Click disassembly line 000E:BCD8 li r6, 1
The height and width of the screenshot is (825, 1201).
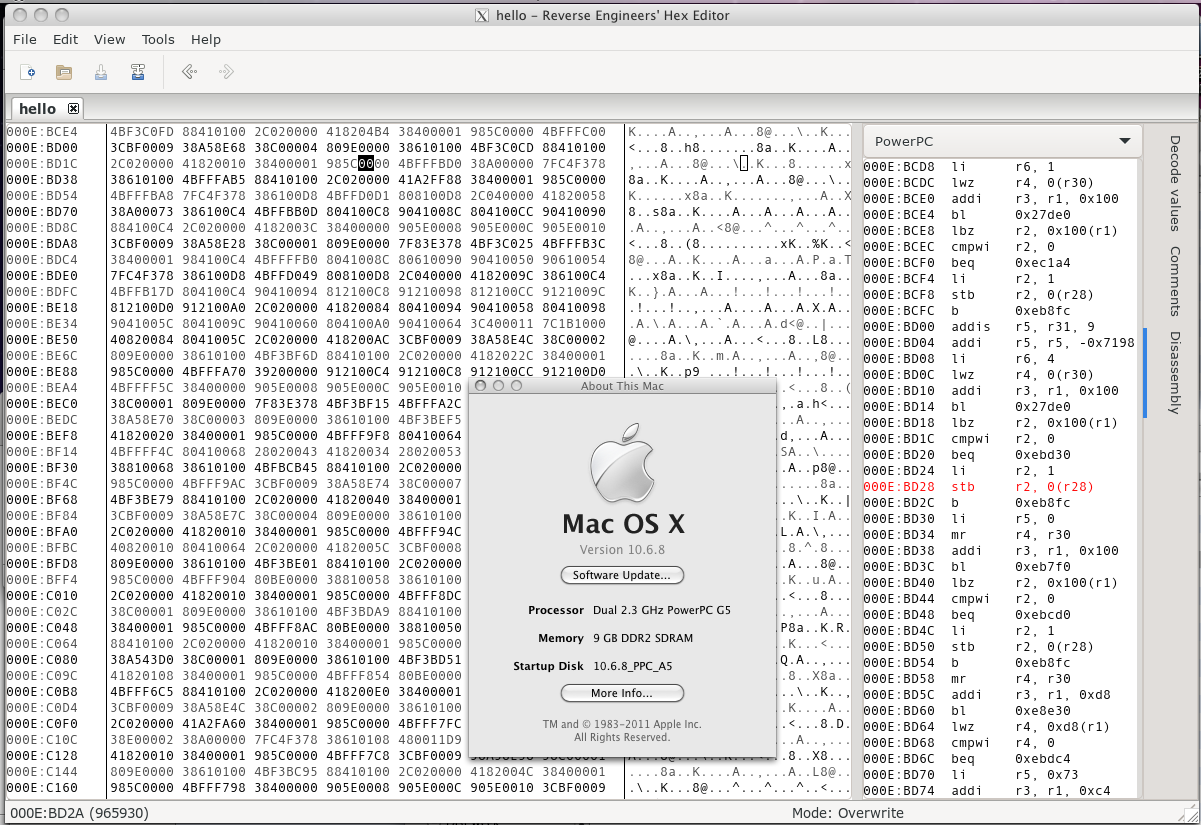click(x=1000, y=167)
